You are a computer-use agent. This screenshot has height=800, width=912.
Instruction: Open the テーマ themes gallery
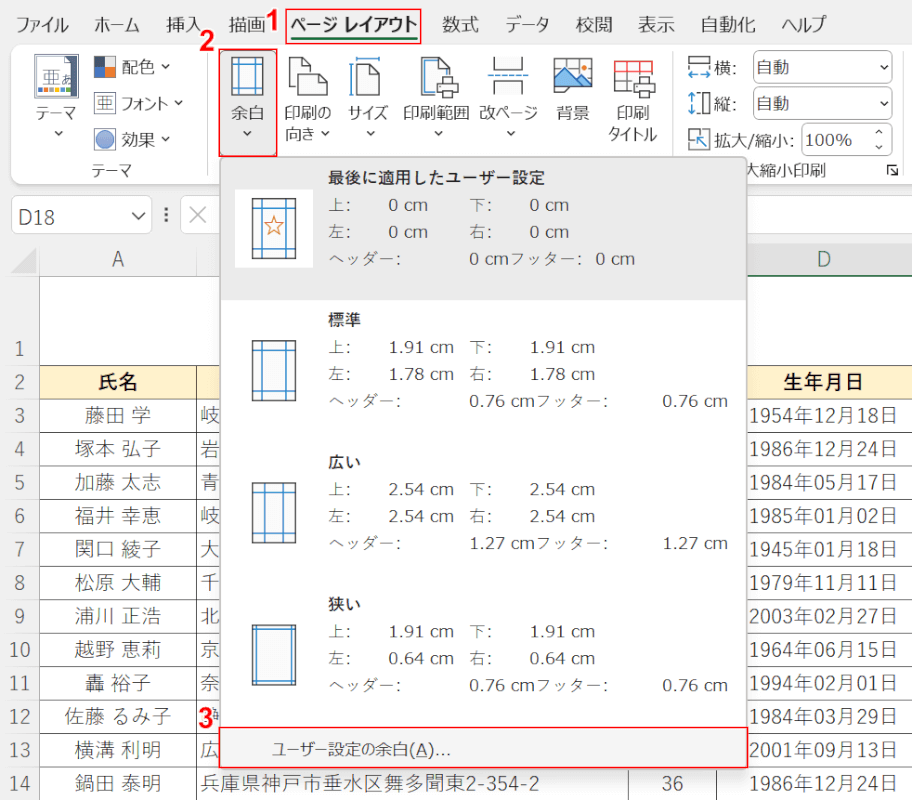pyautogui.click(x=56, y=98)
